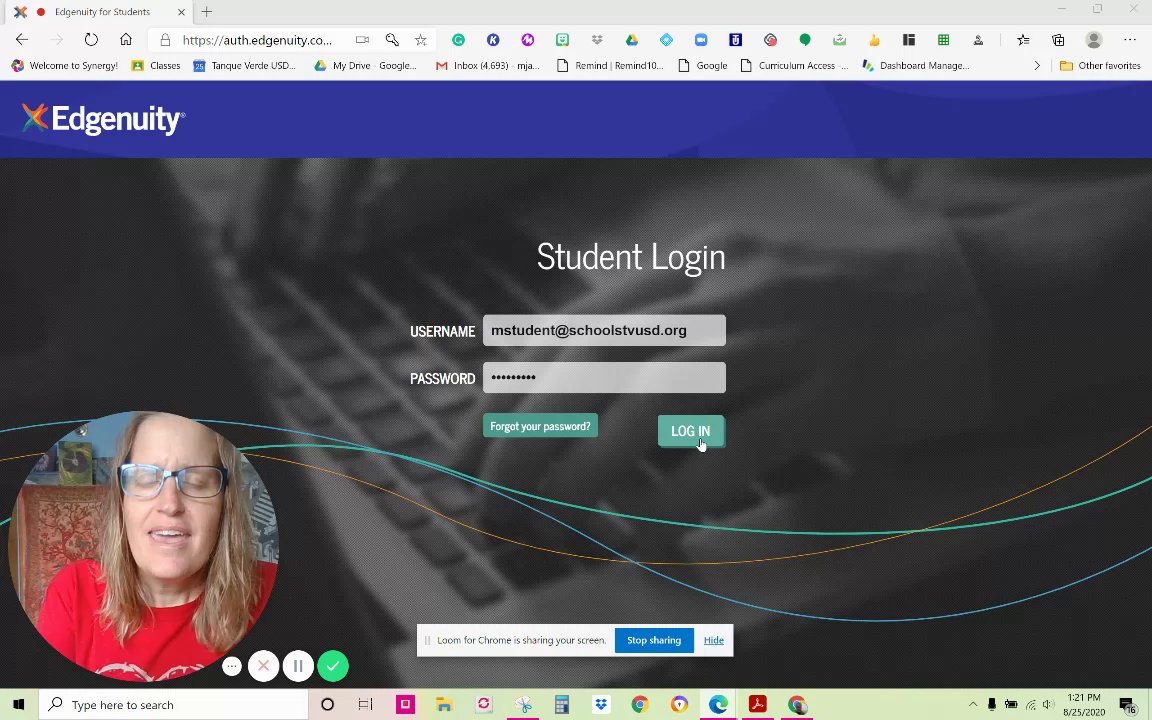This screenshot has height=720, width=1152.
Task: Open the zoom magnifier icon in address bar
Action: pyautogui.click(x=392, y=40)
